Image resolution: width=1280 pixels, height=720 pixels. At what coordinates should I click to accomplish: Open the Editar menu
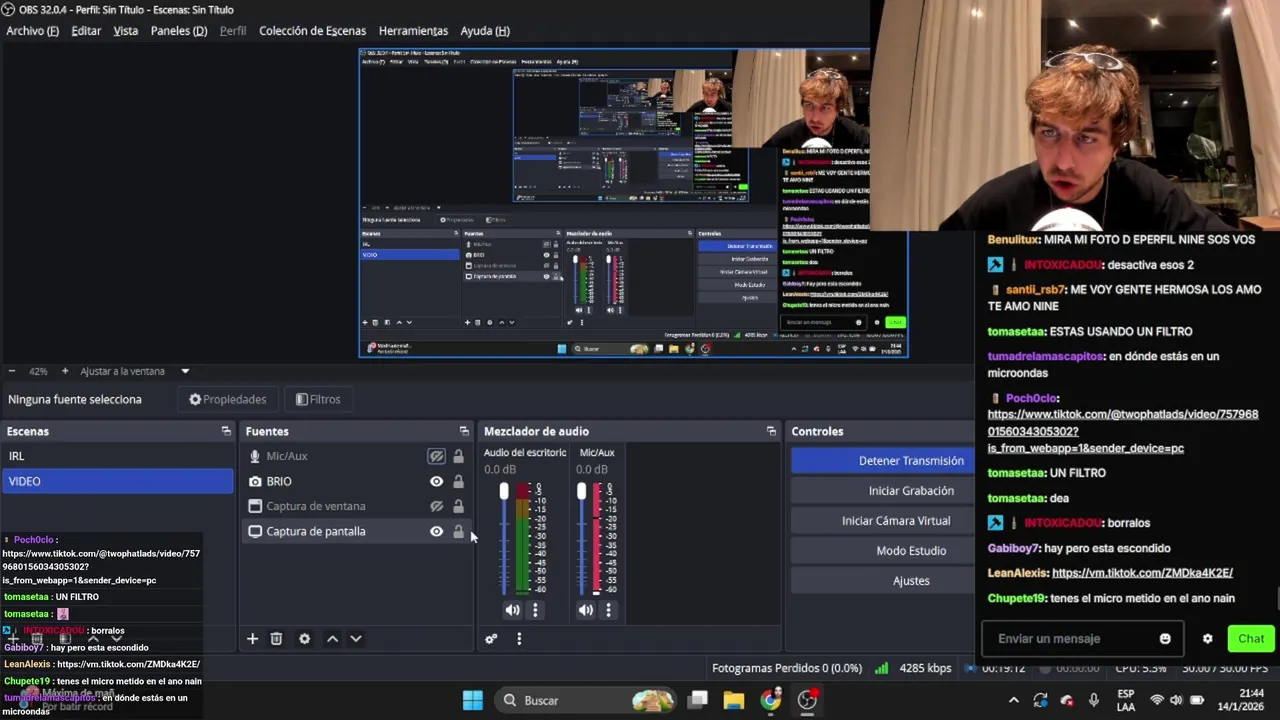[x=86, y=31]
